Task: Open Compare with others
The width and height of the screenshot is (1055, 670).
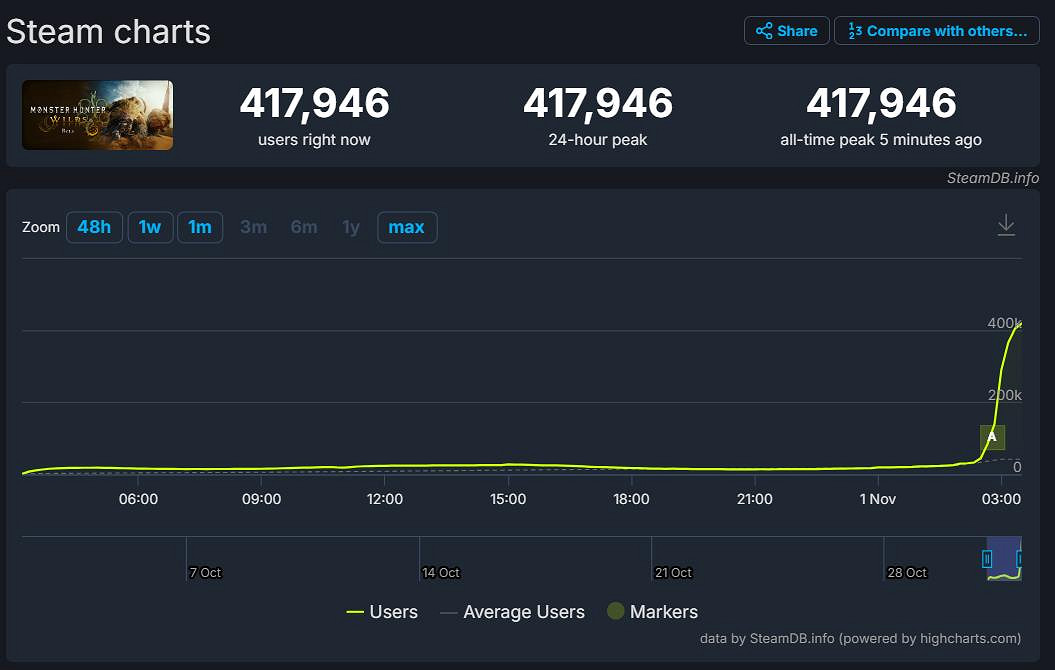Action: [936, 31]
